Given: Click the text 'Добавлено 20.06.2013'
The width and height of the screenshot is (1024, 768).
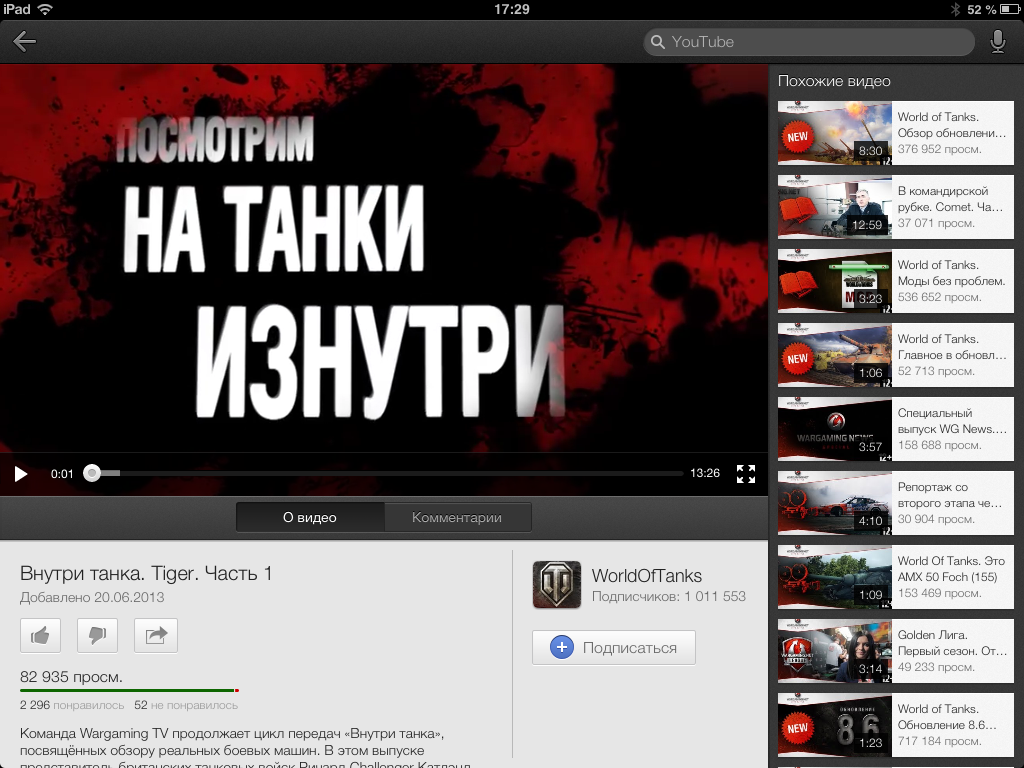Looking at the screenshot, I should pyautogui.click(x=92, y=597).
